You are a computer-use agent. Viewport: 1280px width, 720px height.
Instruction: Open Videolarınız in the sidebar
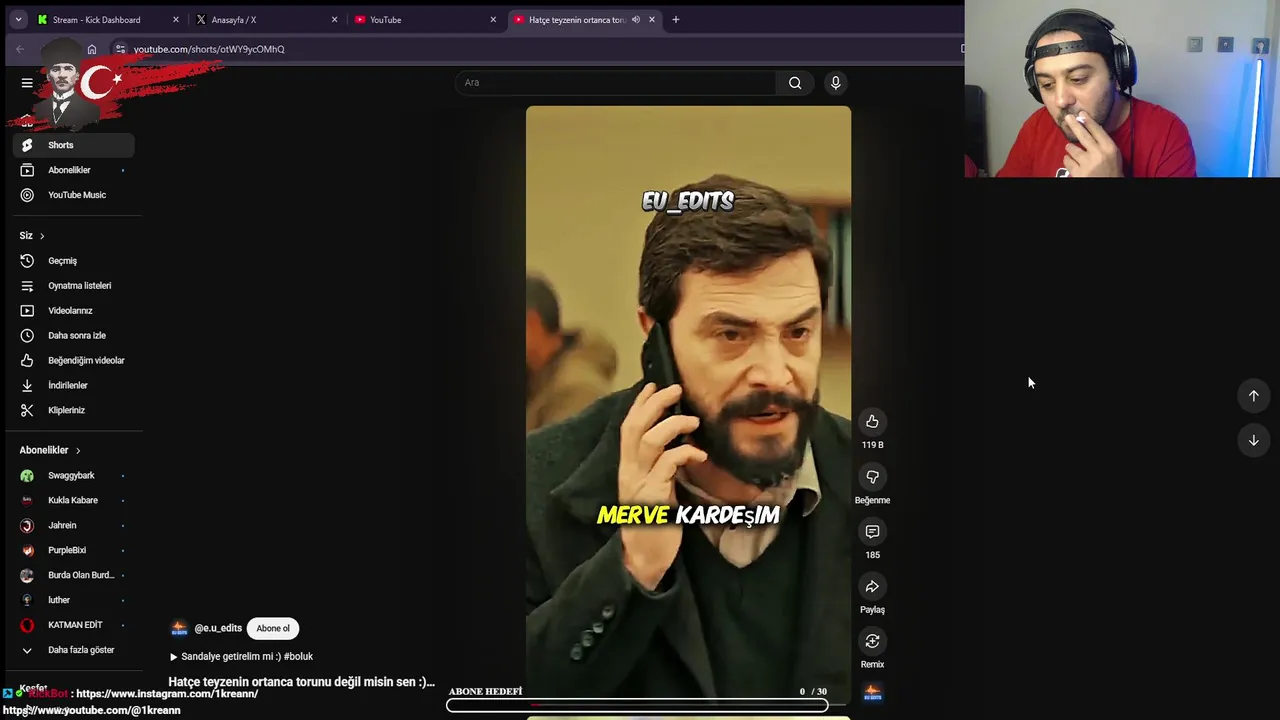[74, 311]
